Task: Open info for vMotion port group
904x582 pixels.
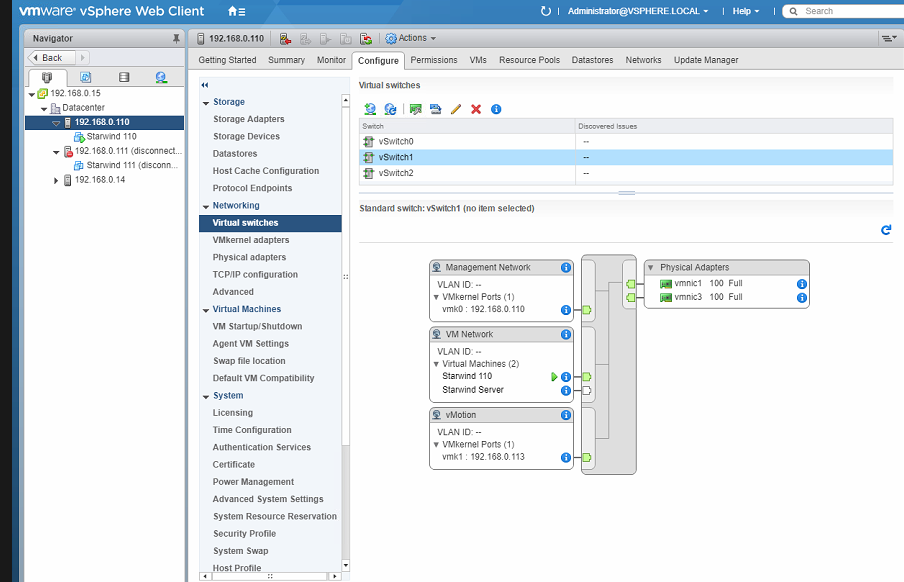Action: pyautogui.click(x=566, y=415)
